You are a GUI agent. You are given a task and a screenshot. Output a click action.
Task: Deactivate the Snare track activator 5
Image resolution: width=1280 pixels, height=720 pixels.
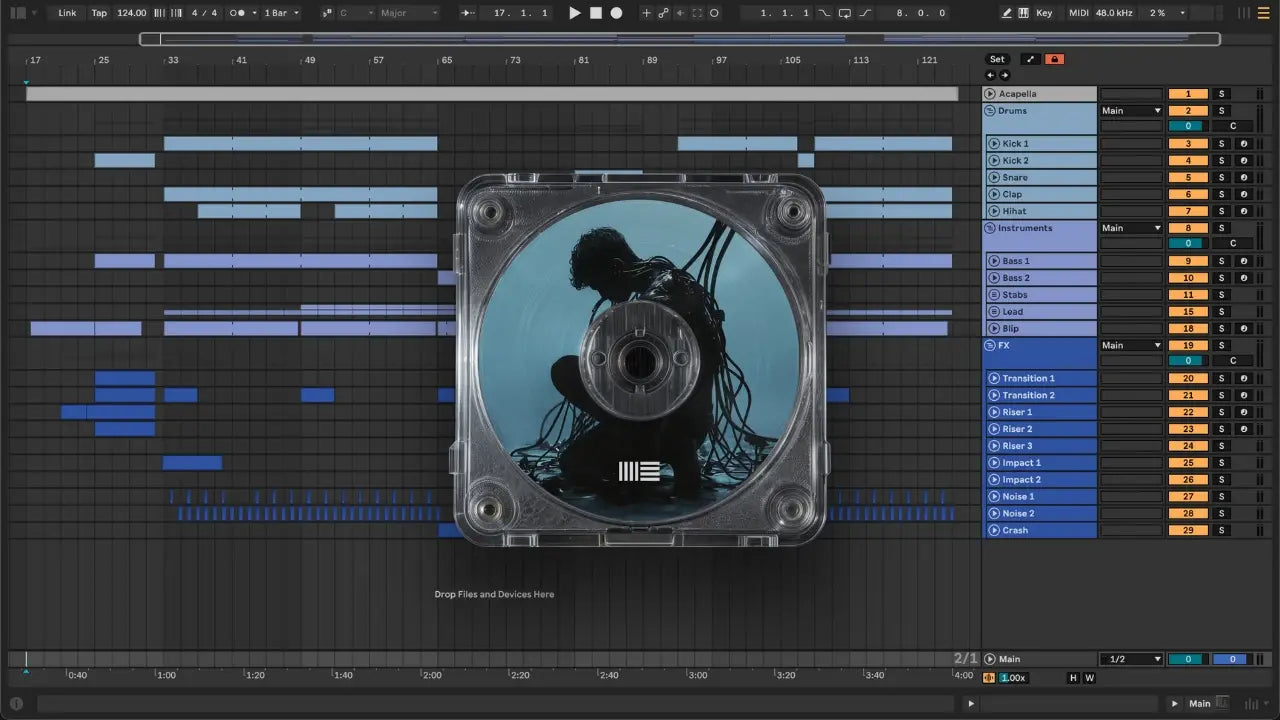click(x=1187, y=178)
